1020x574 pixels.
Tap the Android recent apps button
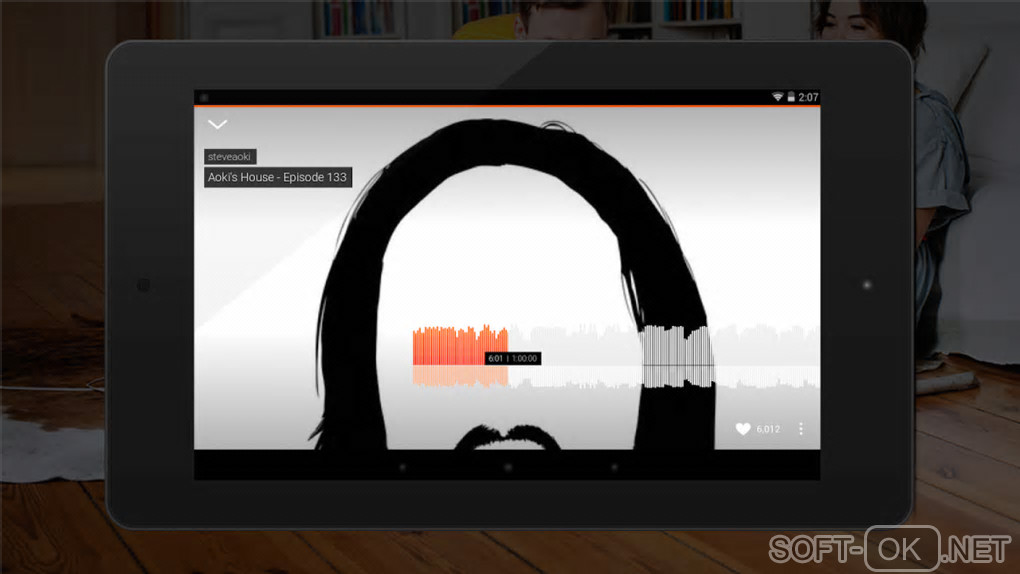coord(614,467)
